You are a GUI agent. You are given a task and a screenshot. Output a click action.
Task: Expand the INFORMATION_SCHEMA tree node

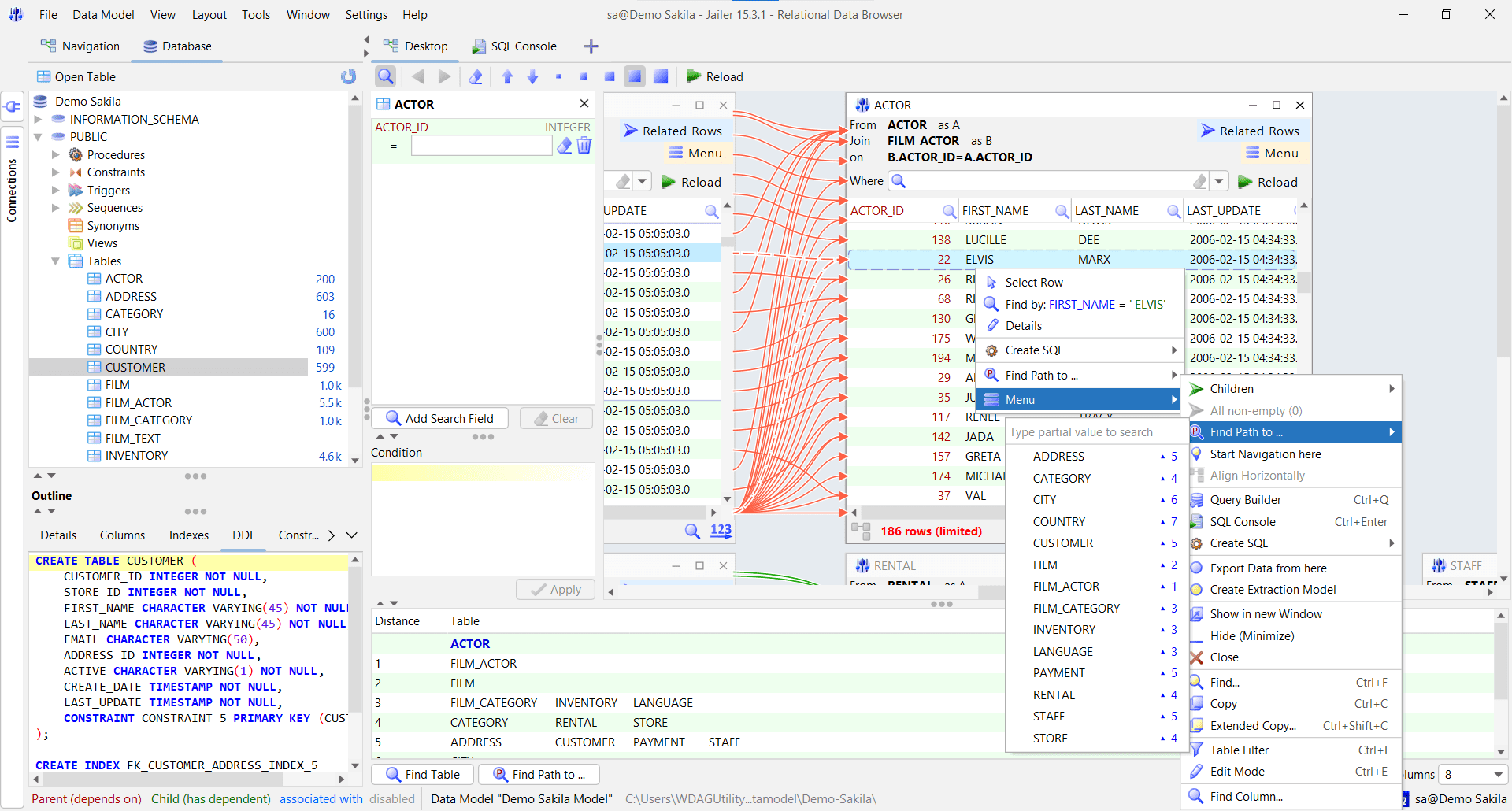38,120
